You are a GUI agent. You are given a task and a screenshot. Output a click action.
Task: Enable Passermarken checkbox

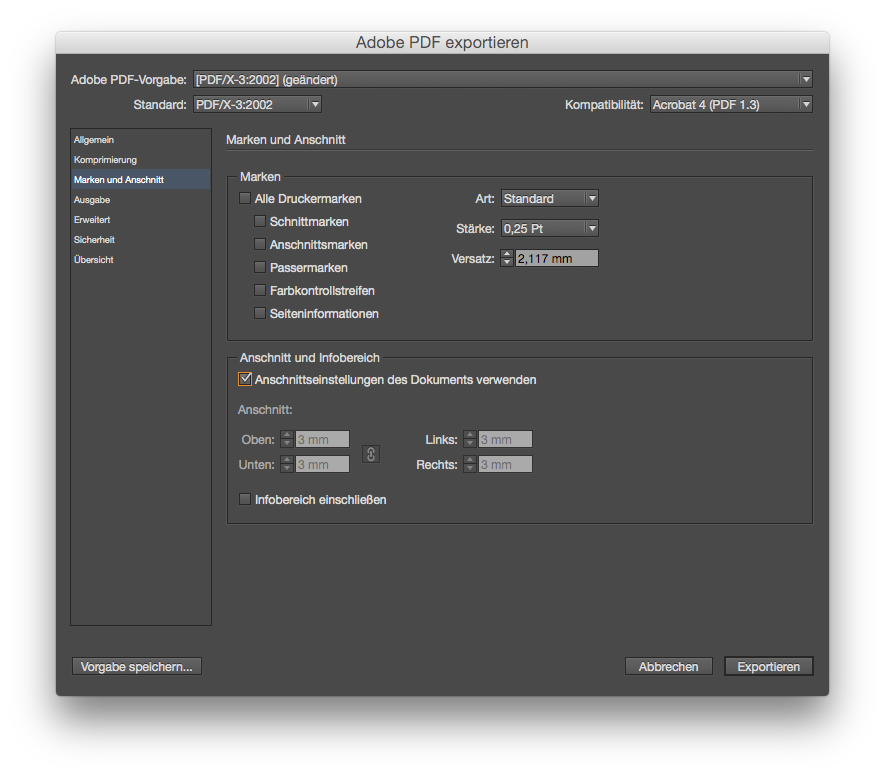[260, 267]
